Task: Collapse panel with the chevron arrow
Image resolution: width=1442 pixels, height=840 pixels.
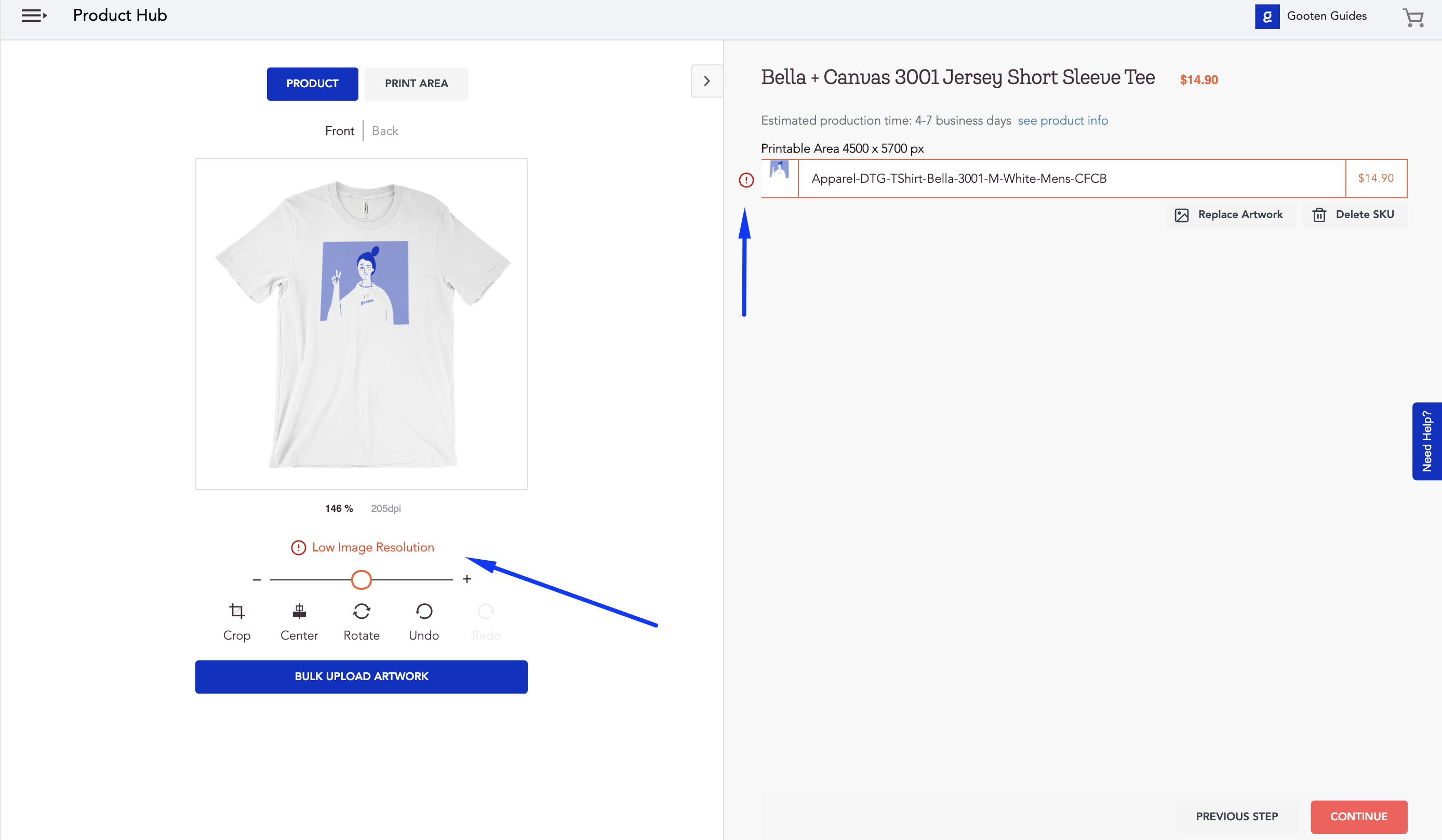Action: point(706,81)
